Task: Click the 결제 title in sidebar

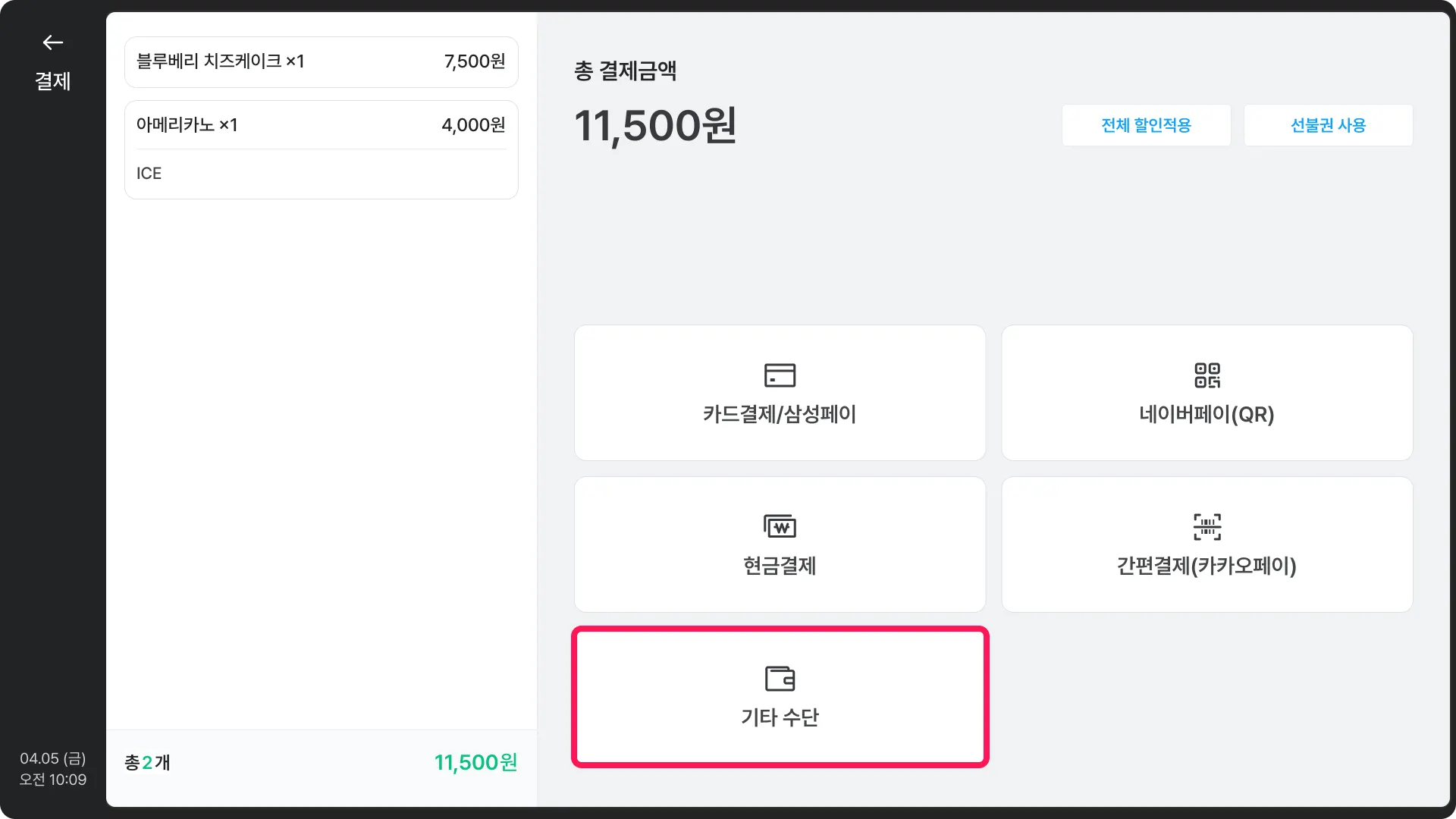Action: pyautogui.click(x=52, y=81)
